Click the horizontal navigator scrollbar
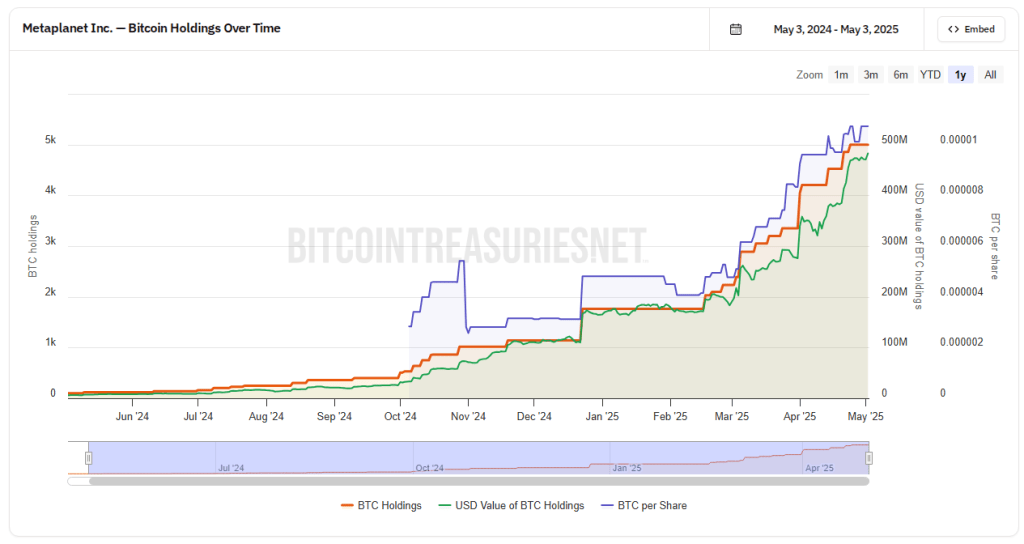 coord(479,481)
